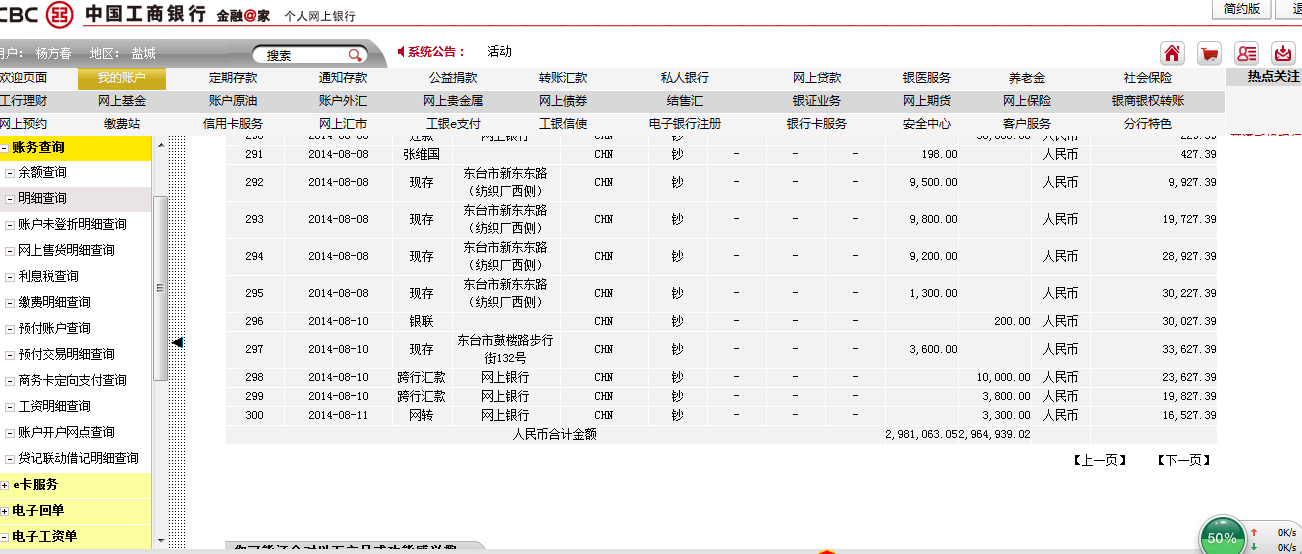Open the 通知存款 menu
Screen dimensions: 1302x554
[343, 78]
